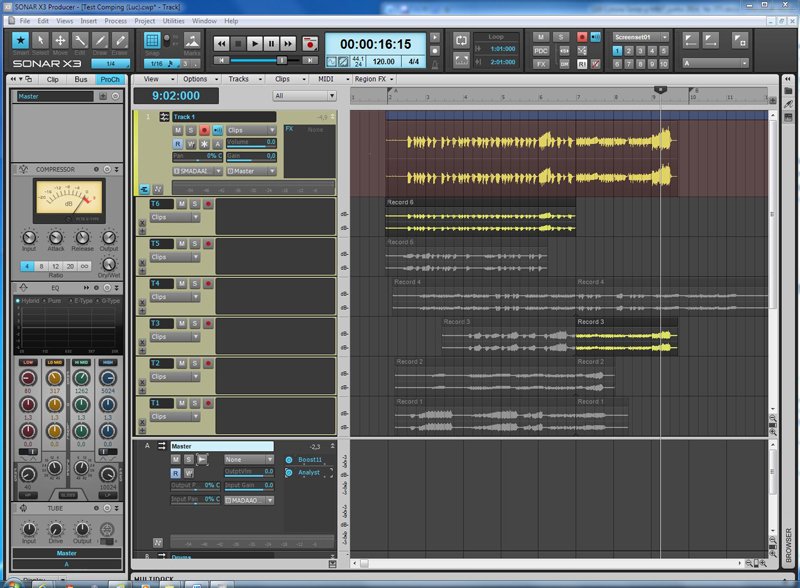Mute Track 1
The image size is (800, 588).
178,130
